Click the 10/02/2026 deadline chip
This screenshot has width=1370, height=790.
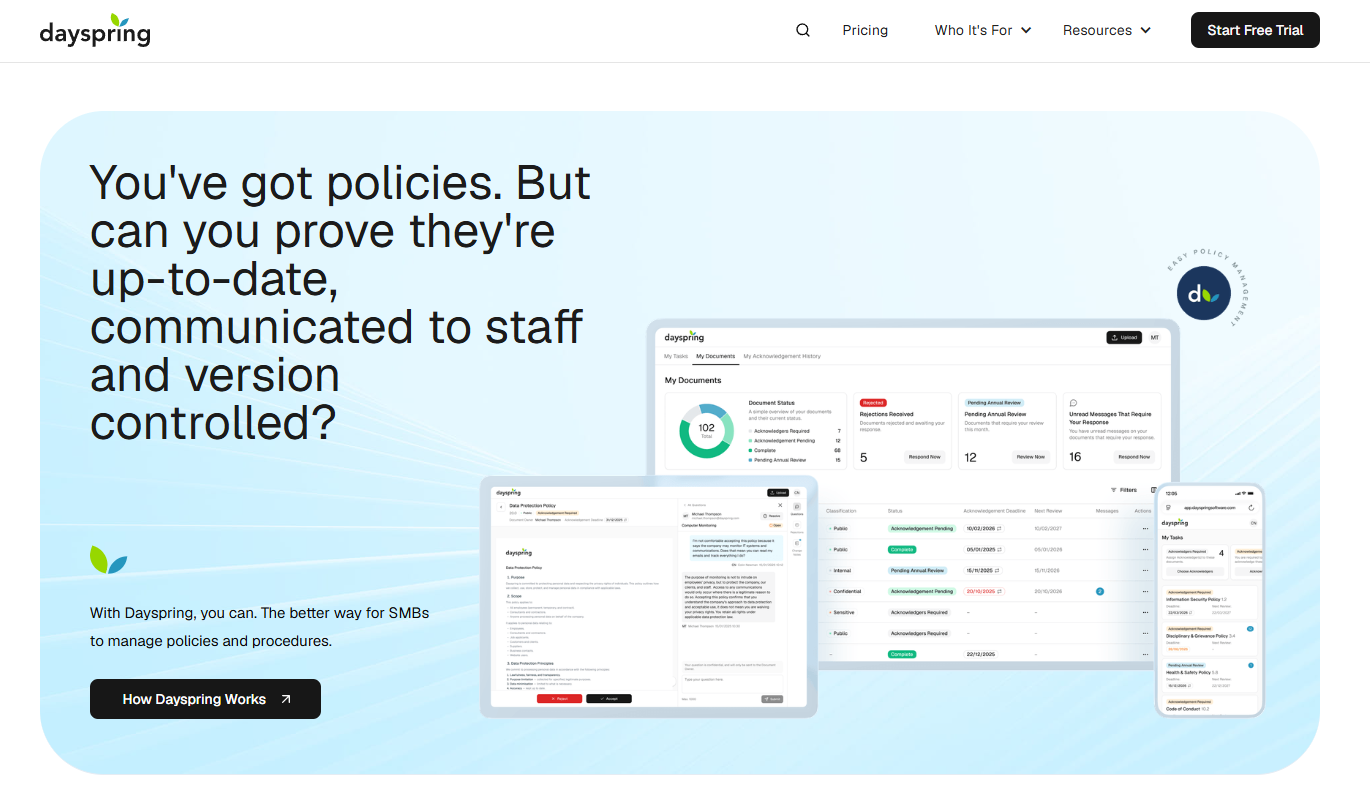click(x=983, y=528)
